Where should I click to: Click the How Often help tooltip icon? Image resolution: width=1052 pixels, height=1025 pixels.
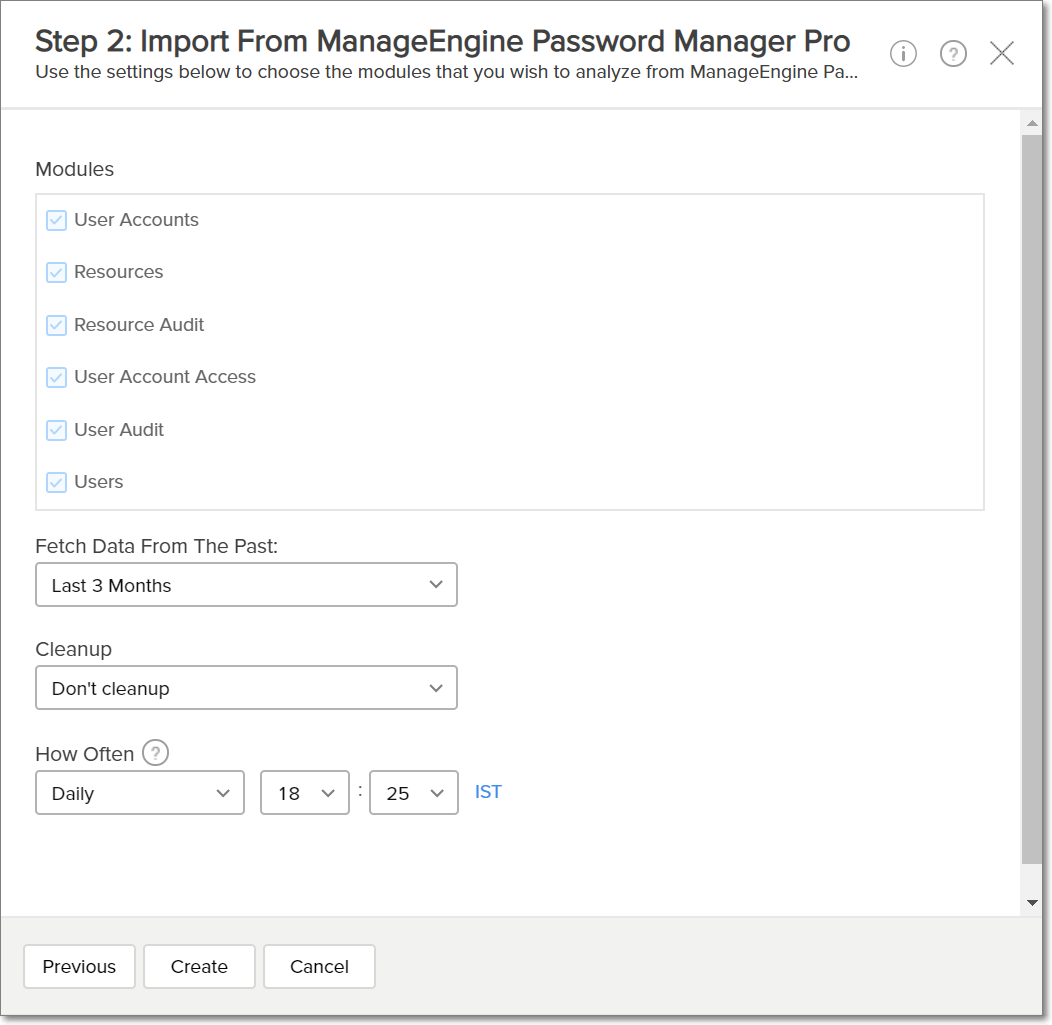pos(155,753)
